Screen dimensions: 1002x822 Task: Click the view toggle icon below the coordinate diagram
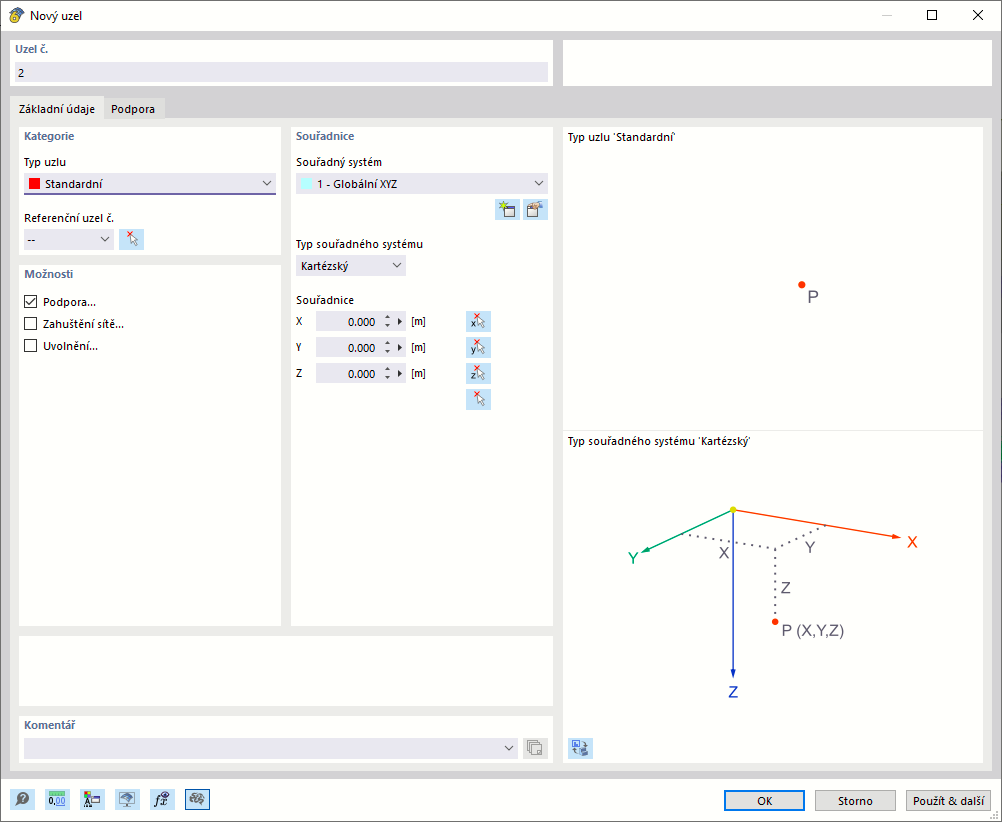pos(580,748)
